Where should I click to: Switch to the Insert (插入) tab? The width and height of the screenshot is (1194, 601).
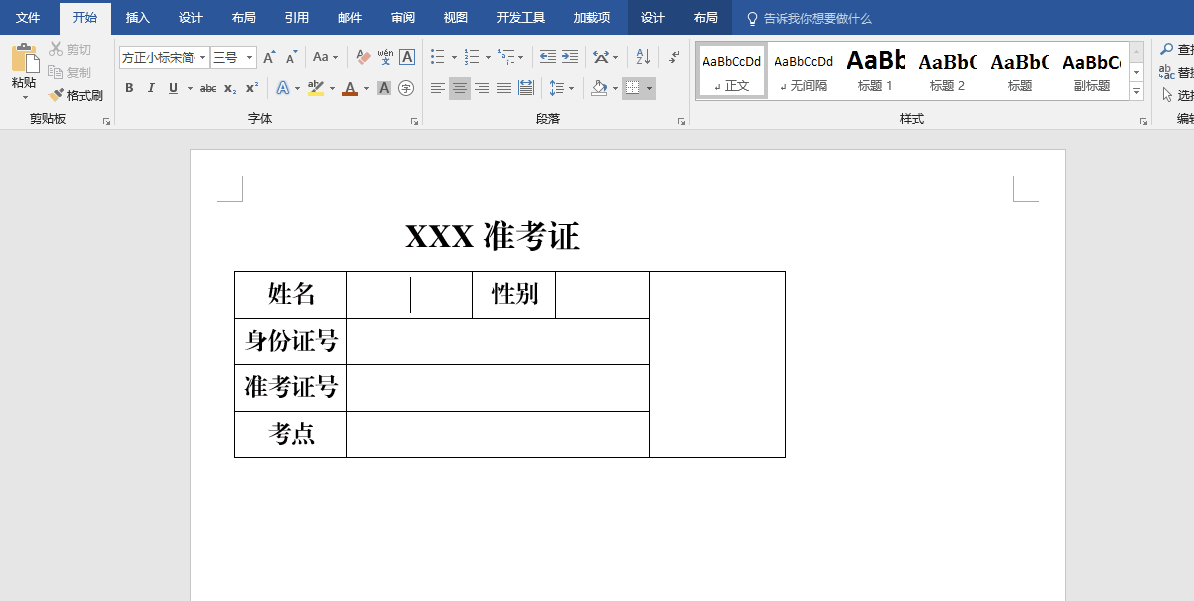coord(138,18)
